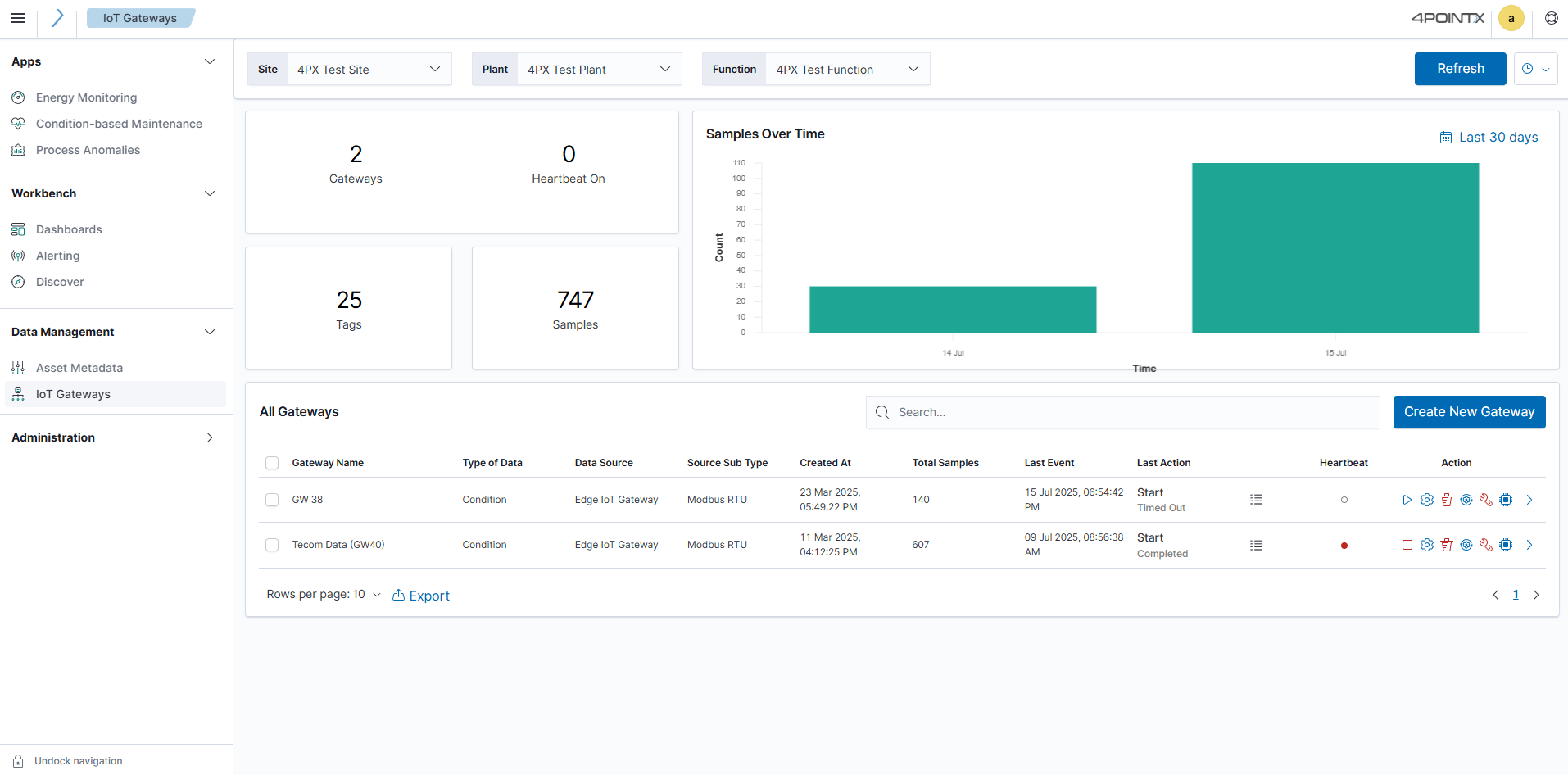Open last action log list for Tecom Data
This screenshot has width=1568, height=775.
pyautogui.click(x=1256, y=545)
